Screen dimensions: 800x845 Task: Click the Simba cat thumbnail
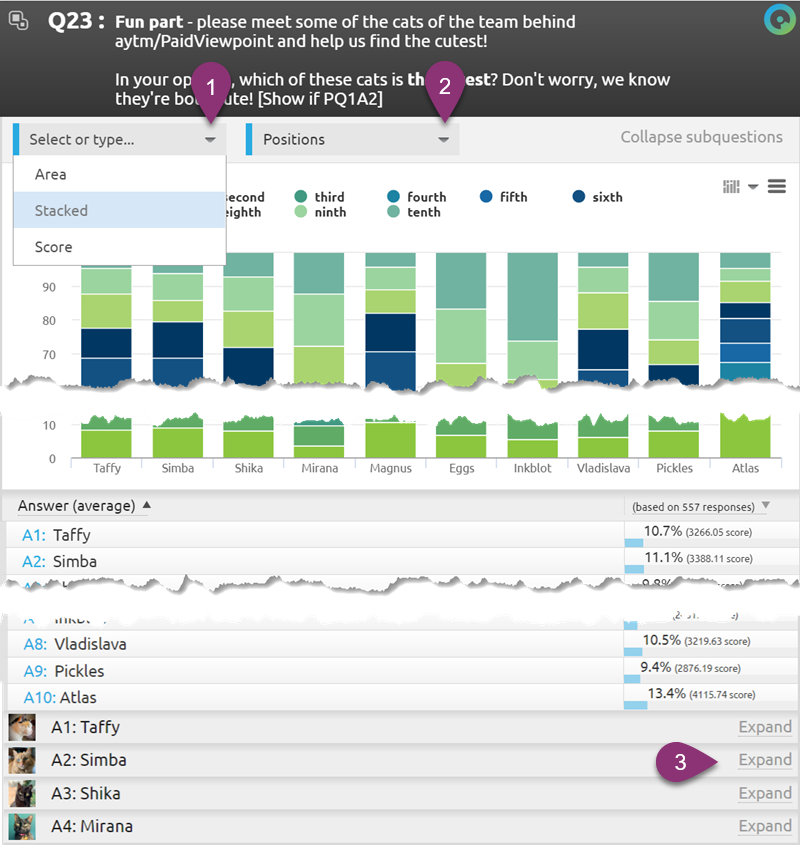(22, 760)
